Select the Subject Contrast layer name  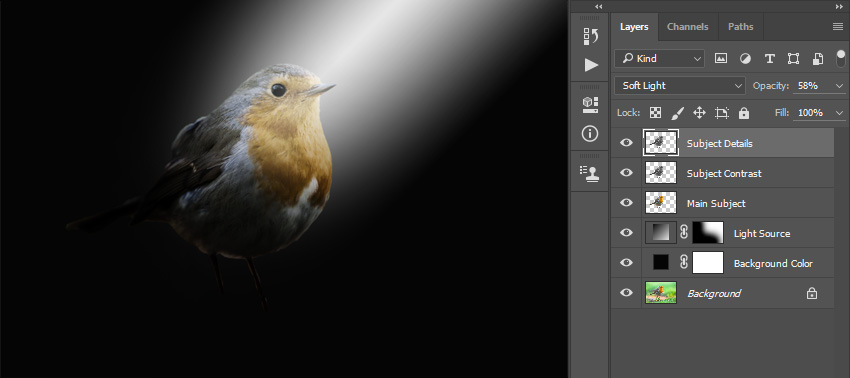pos(724,174)
